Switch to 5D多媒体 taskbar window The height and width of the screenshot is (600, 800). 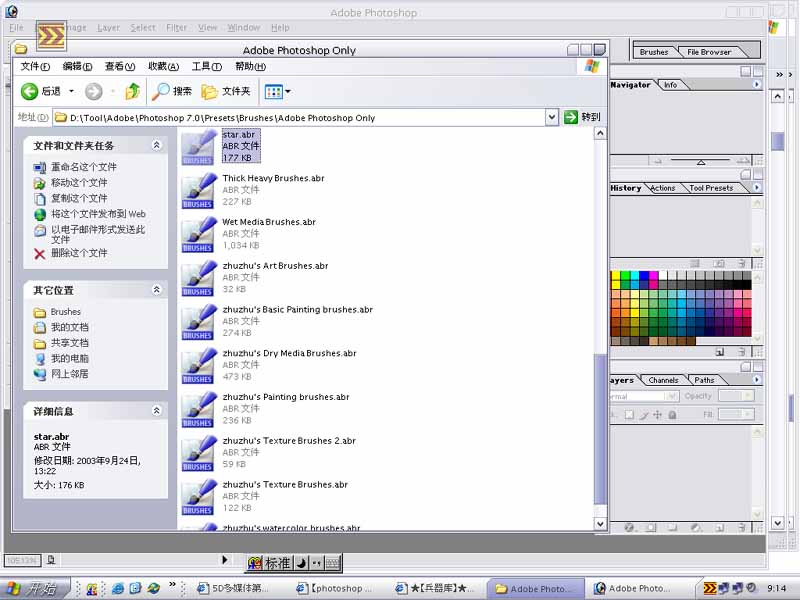pyautogui.click(x=234, y=589)
